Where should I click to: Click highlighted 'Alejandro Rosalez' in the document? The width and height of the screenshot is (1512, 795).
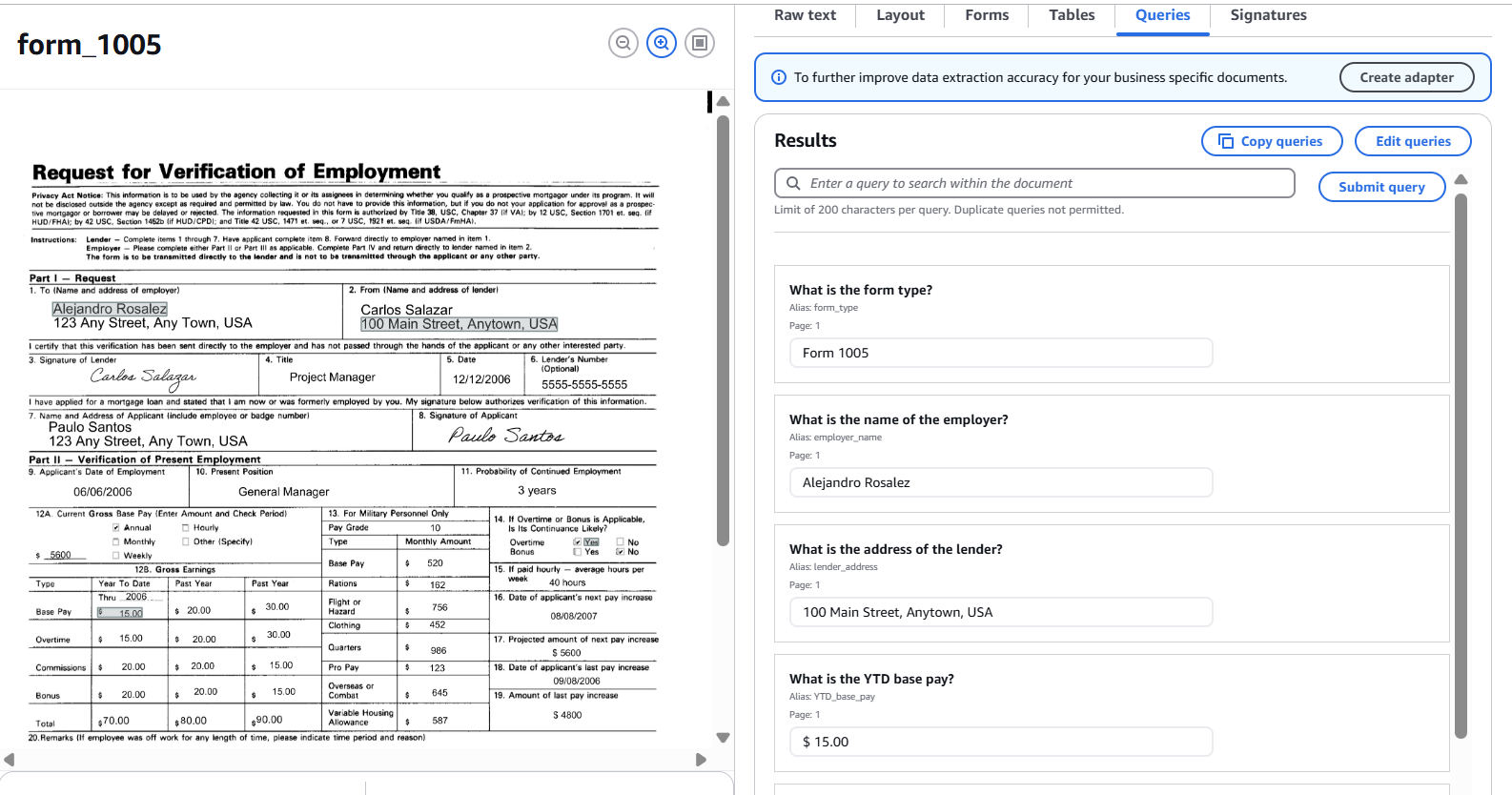[110, 309]
